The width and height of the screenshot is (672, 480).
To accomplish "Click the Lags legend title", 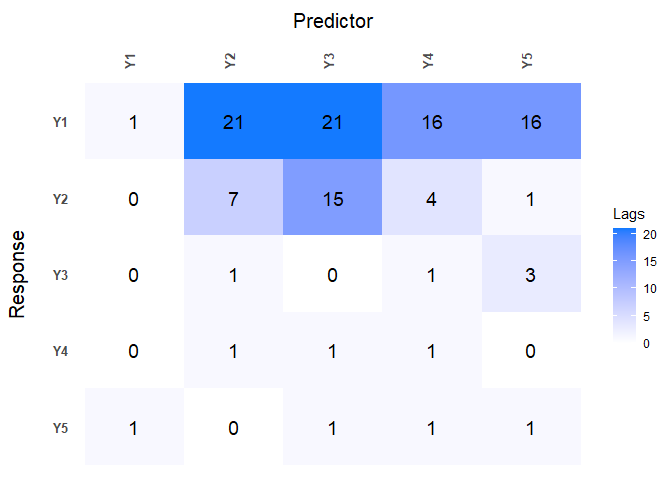I will 629,214.
